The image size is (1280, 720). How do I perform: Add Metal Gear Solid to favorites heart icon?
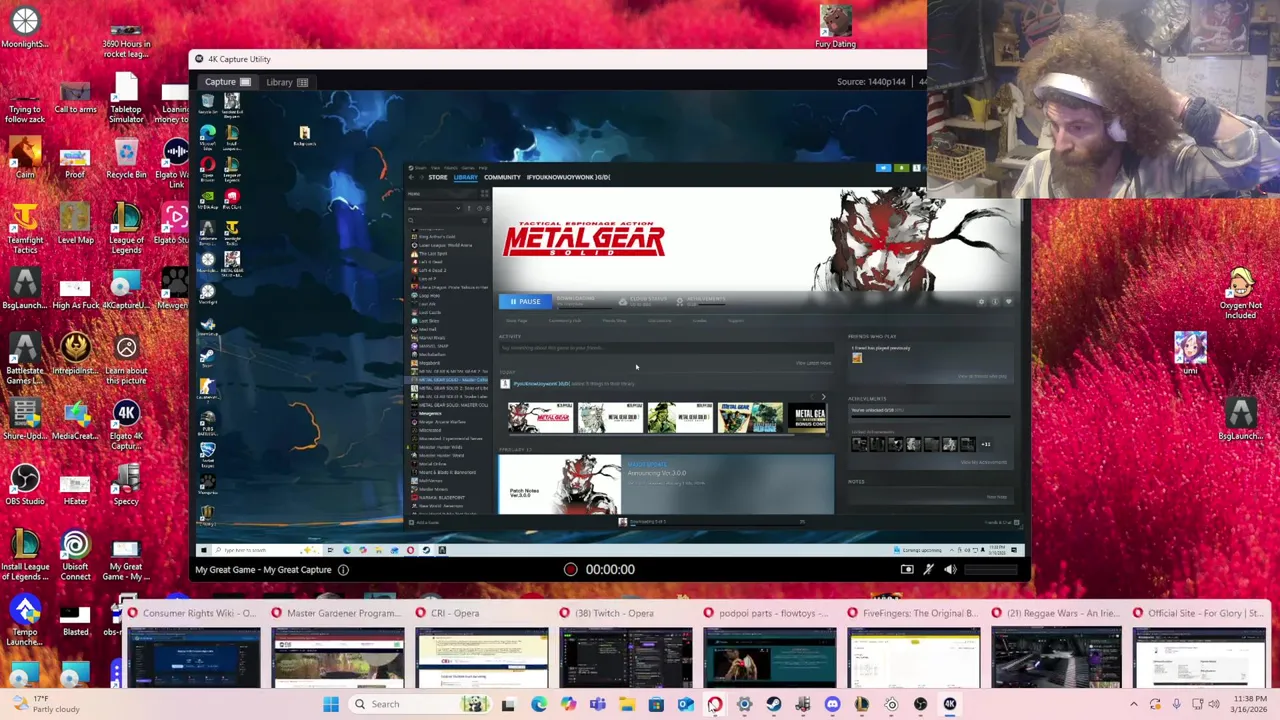coord(1008,301)
